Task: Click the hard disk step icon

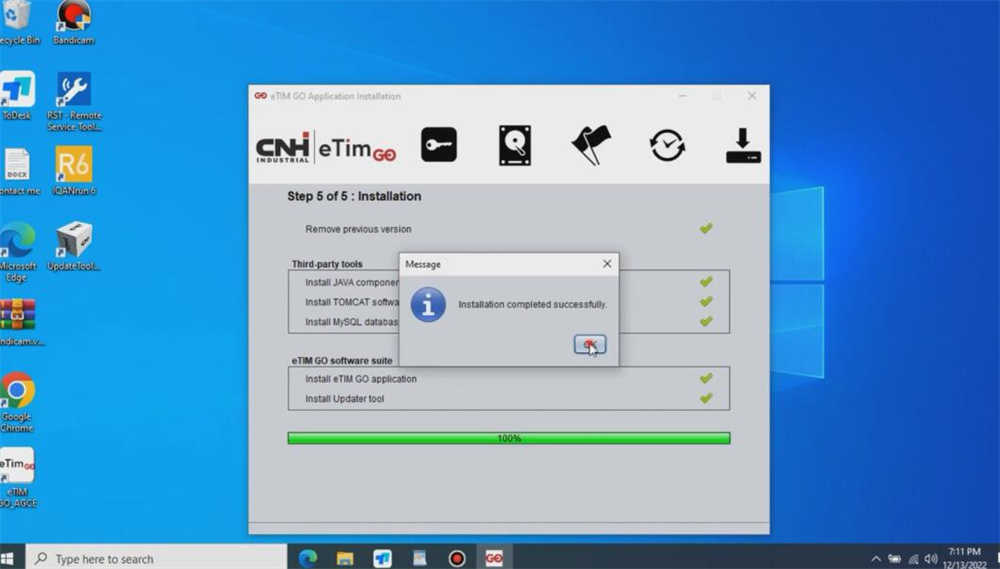Action: click(x=515, y=145)
